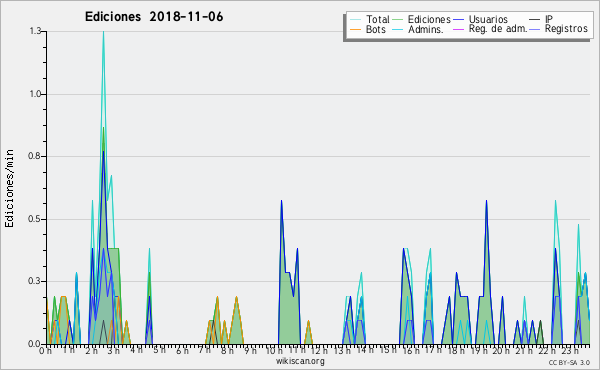Click the '22 h' x-axis label
The image size is (600, 370).
(546, 351)
